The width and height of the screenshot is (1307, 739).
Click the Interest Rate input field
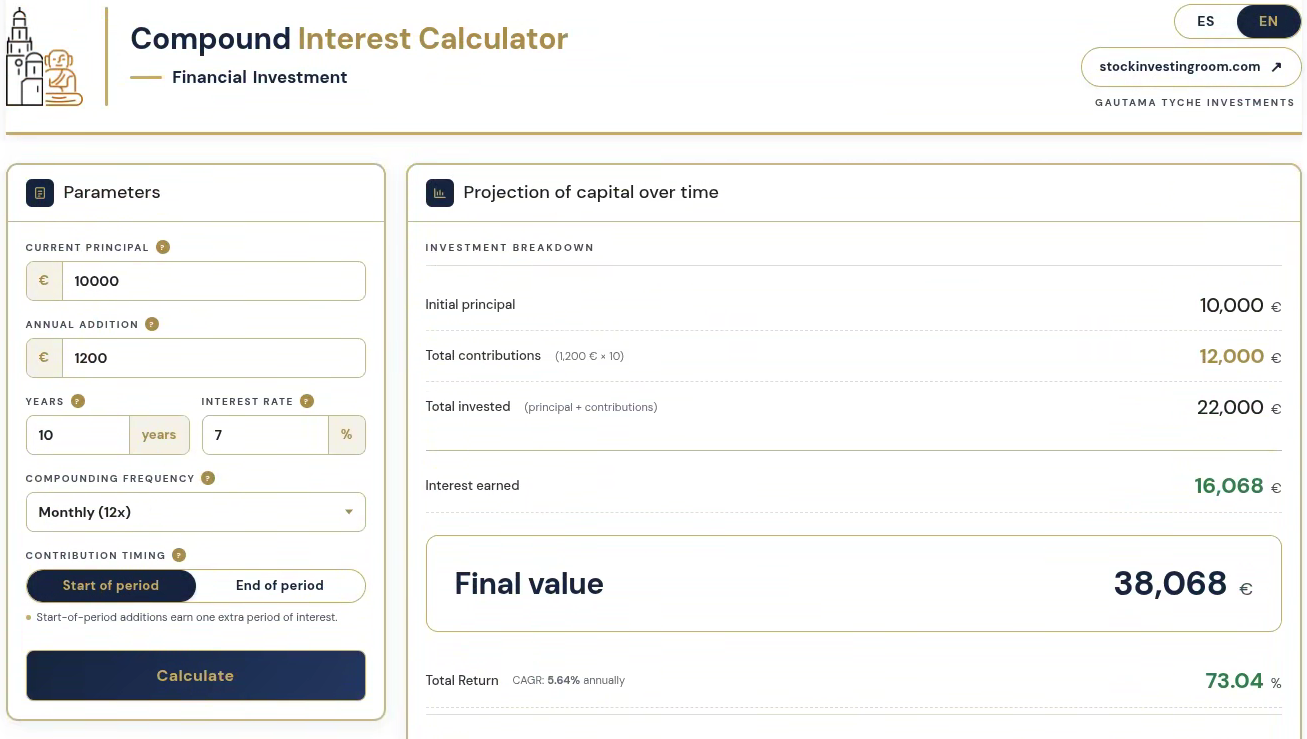265,435
